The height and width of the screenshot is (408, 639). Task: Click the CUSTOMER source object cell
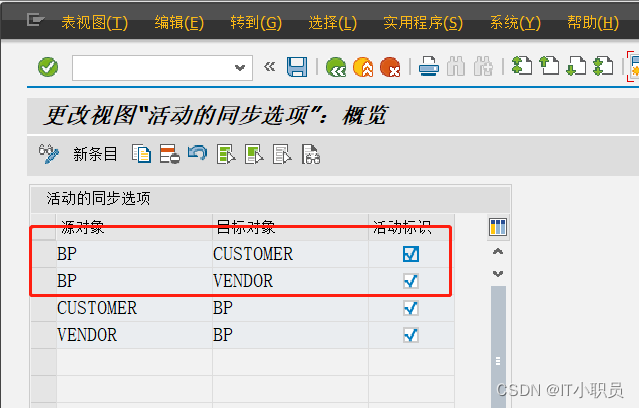pyautogui.click(x=134, y=308)
